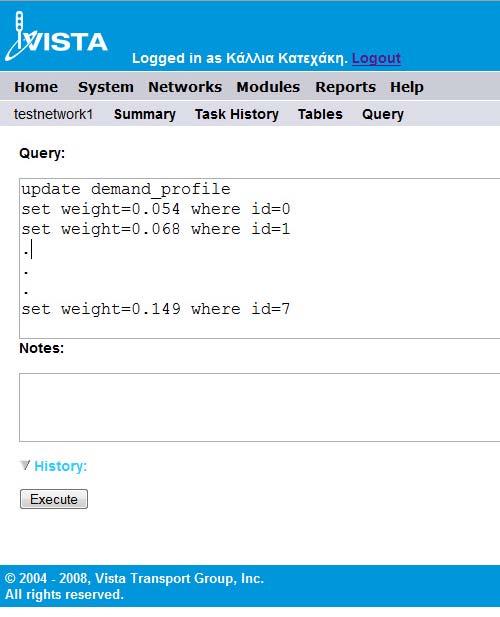Image resolution: width=500 pixels, height=617 pixels.
Task: Switch to the Task History tab
Action: click(237, 114)
